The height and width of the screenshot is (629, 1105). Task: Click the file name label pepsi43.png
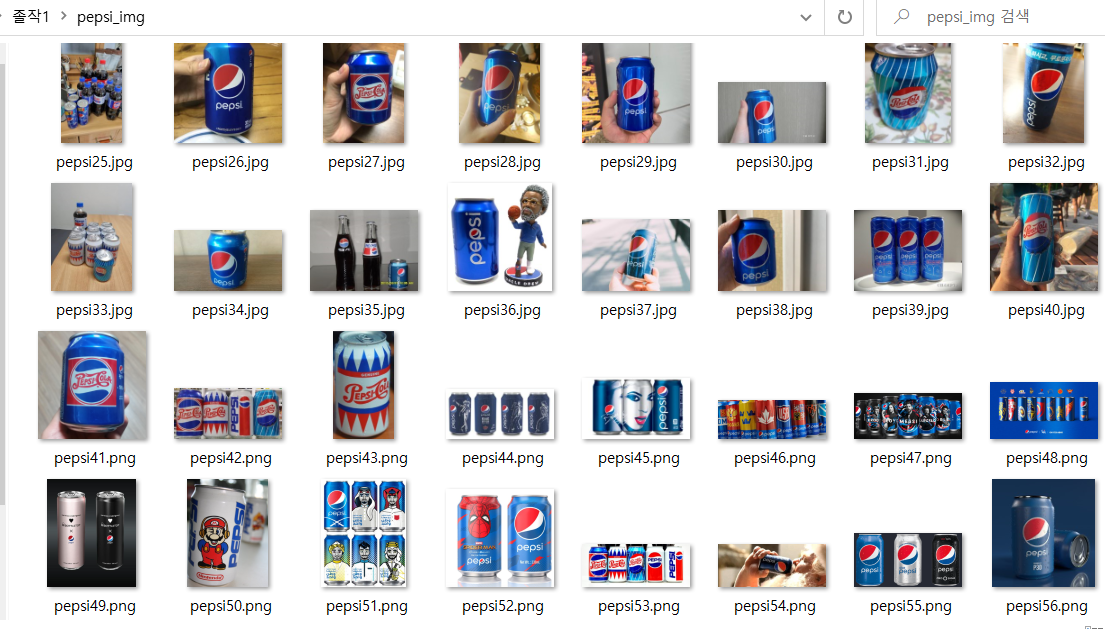[x=366, y=458]
